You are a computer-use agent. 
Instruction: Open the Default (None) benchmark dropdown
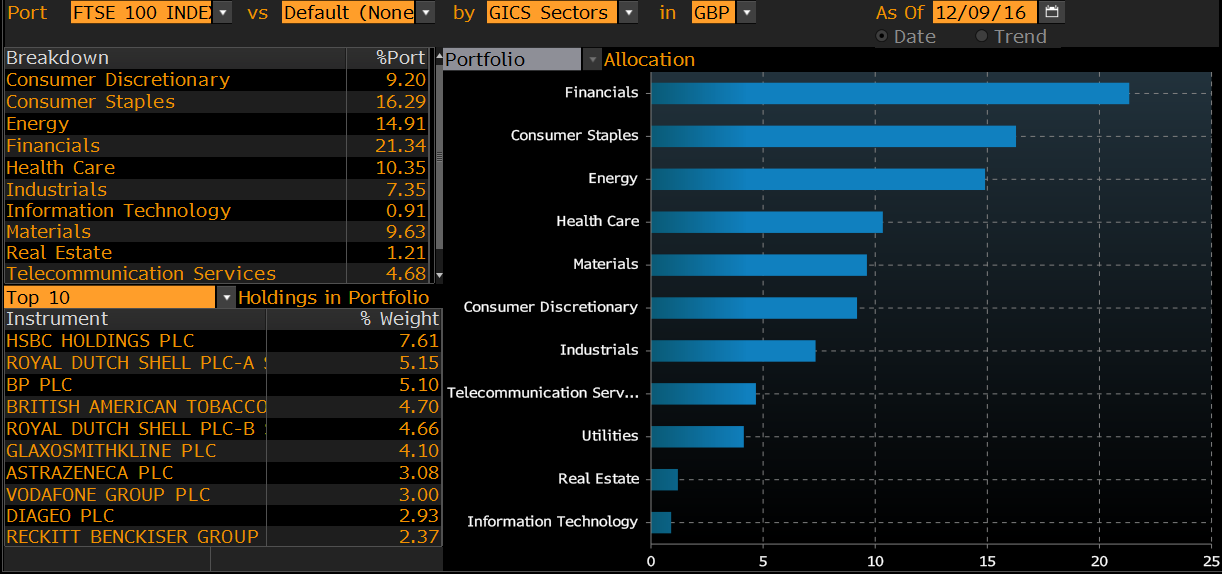[427, 12]
